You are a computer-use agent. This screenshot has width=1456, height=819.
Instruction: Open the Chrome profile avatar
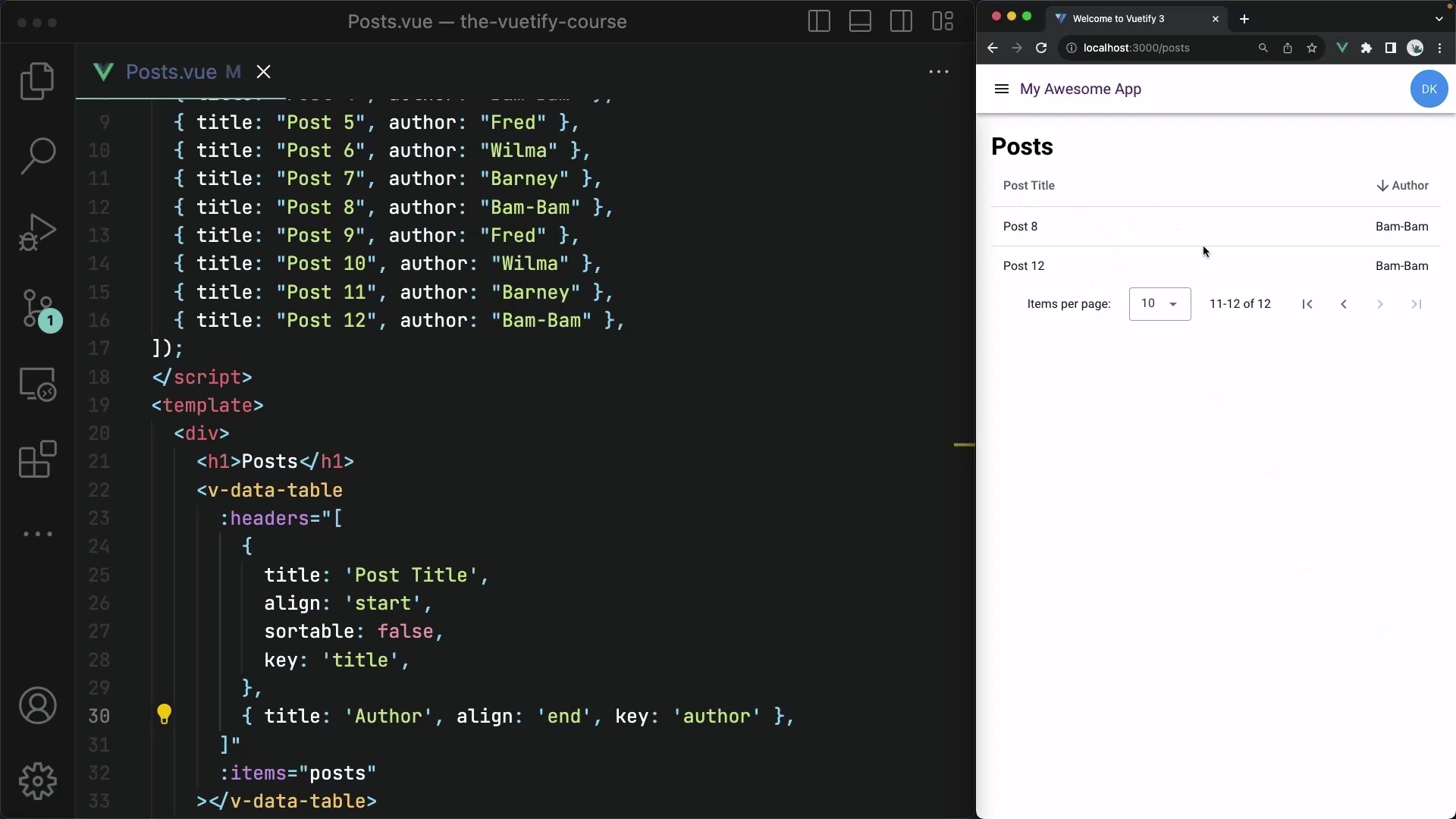(x=1415, y=48)
